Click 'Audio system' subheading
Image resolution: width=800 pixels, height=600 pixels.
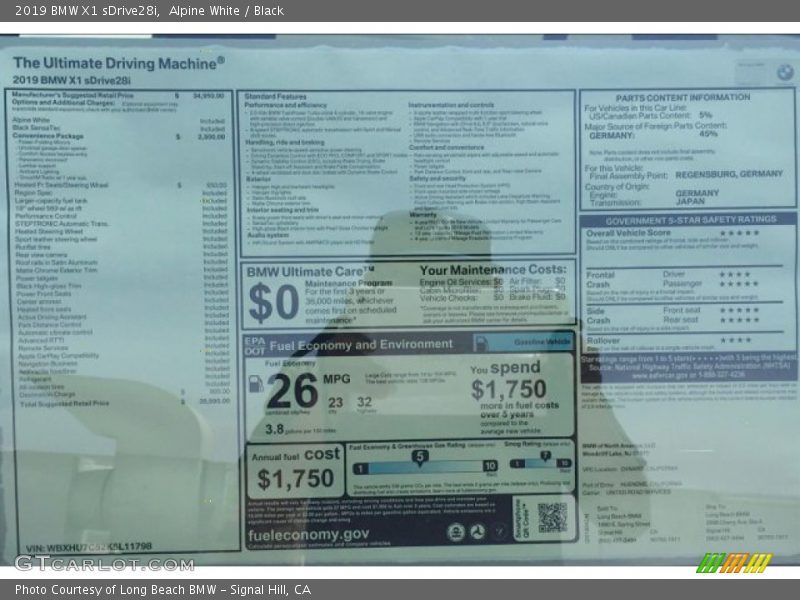268,235
